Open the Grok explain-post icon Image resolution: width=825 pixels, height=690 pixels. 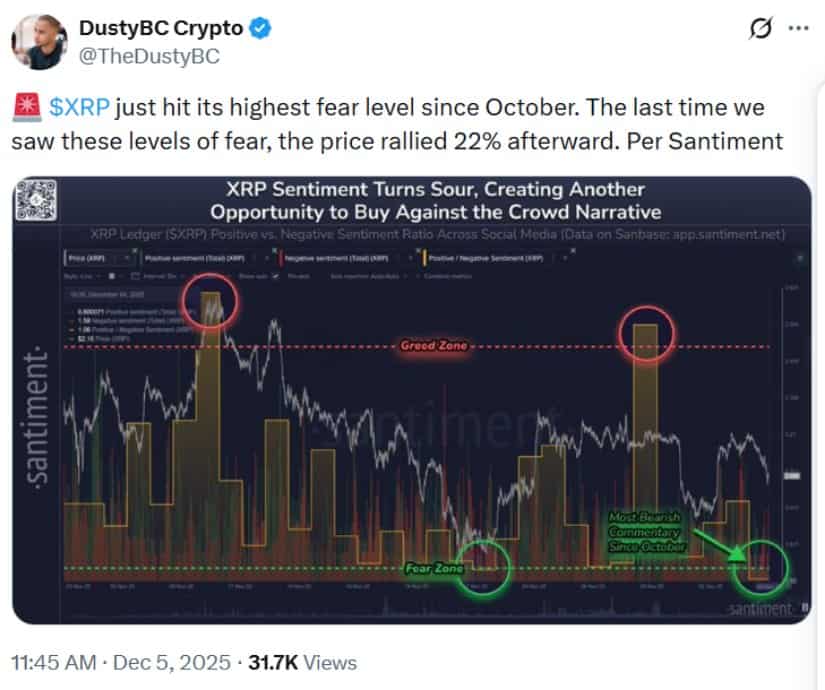click(x=759, y=29)
